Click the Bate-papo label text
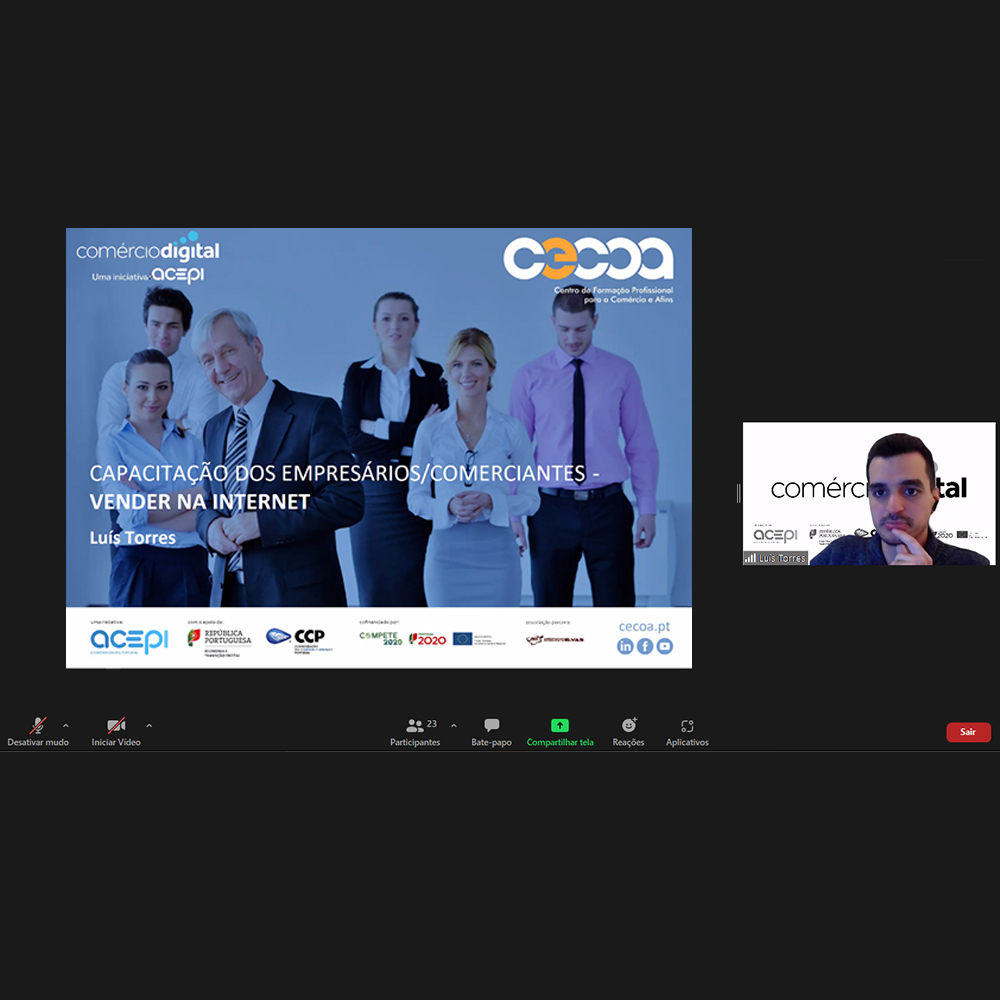This screenshot has height=1000, width=1000. [491, 743]
